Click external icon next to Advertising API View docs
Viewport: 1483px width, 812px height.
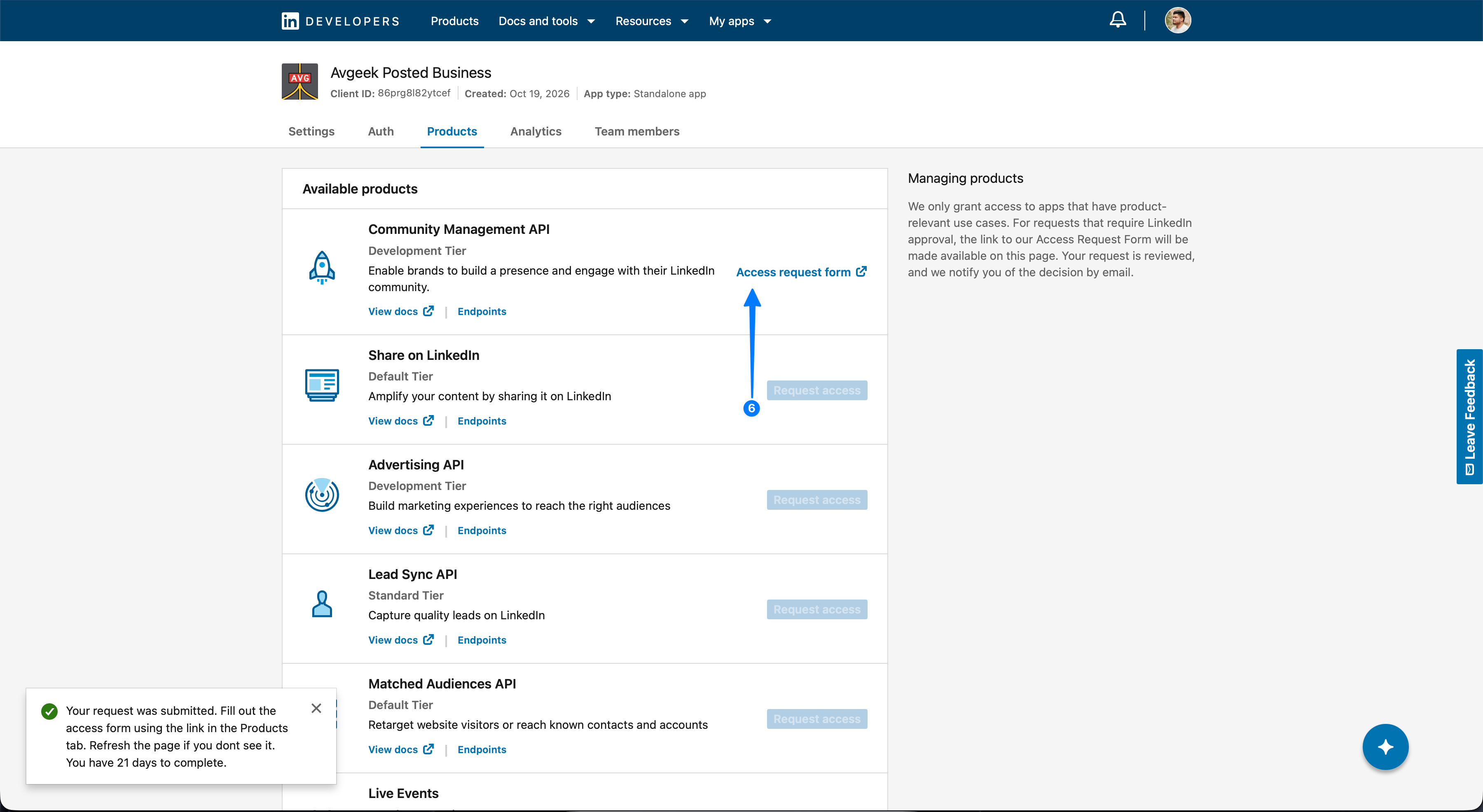tap(428, 530)
